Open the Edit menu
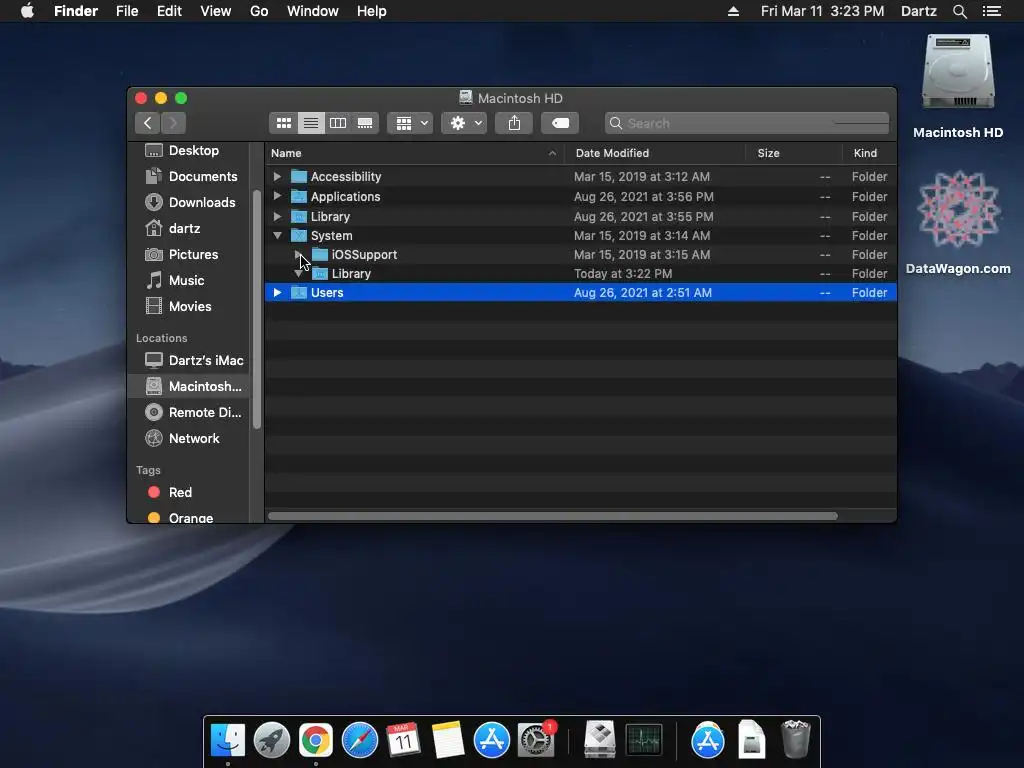Image resolution: width=1024 pixels, height=768 pixels. pyautogui.click(x=169, y=11)
